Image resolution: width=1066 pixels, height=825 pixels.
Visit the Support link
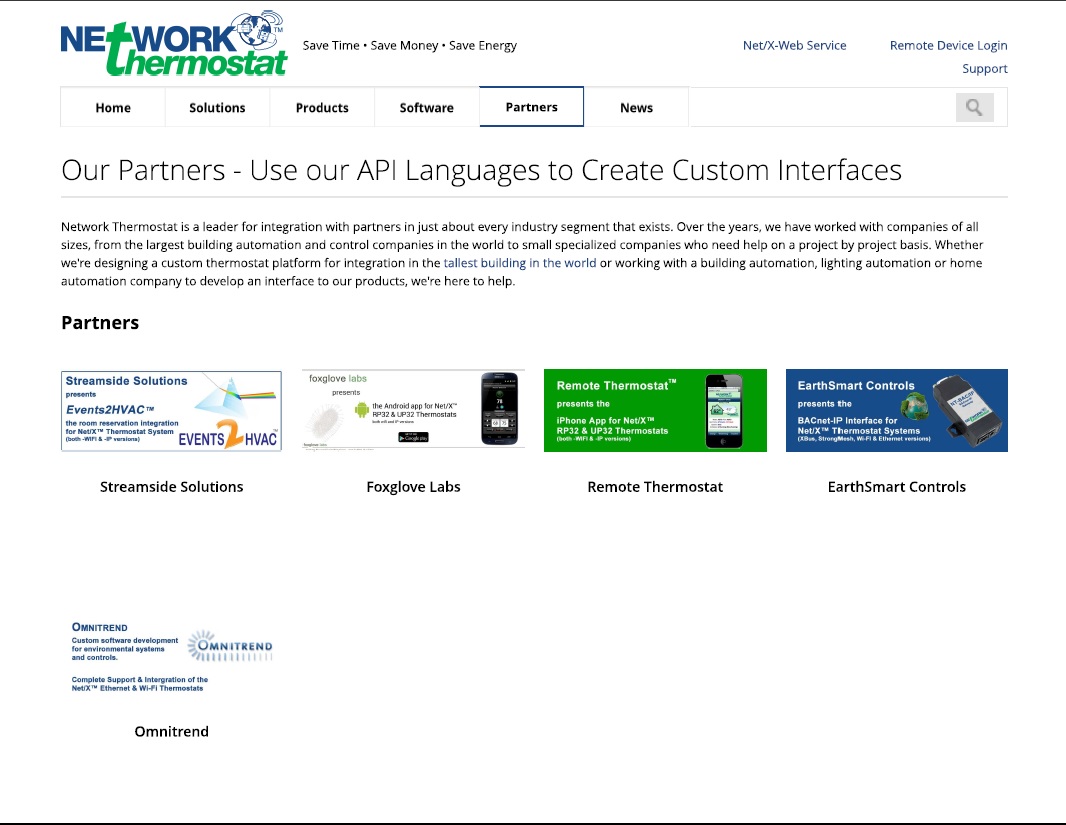(x=984, y=69)
